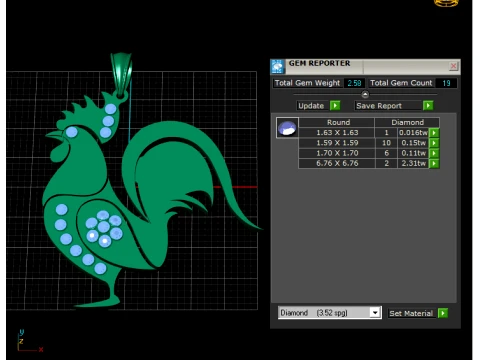This screenshot has width=480, height=360.
Task: Click the Total Gem Weight value 2.58
Action: [354, 83]
